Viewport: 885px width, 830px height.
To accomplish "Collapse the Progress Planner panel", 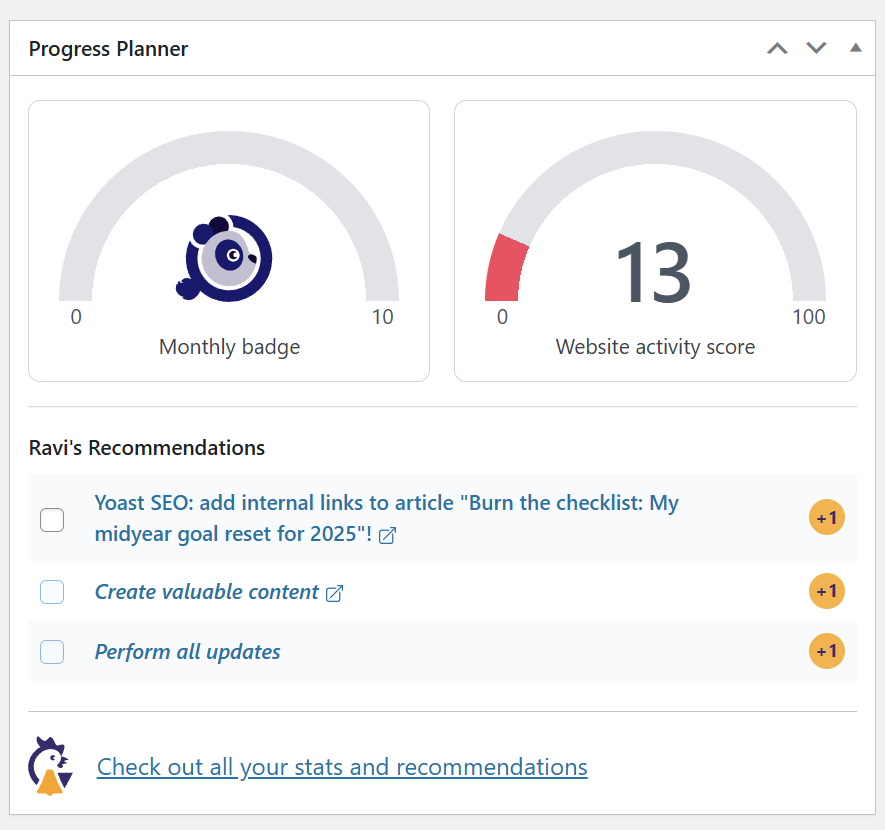I will [x=856, y=48].
